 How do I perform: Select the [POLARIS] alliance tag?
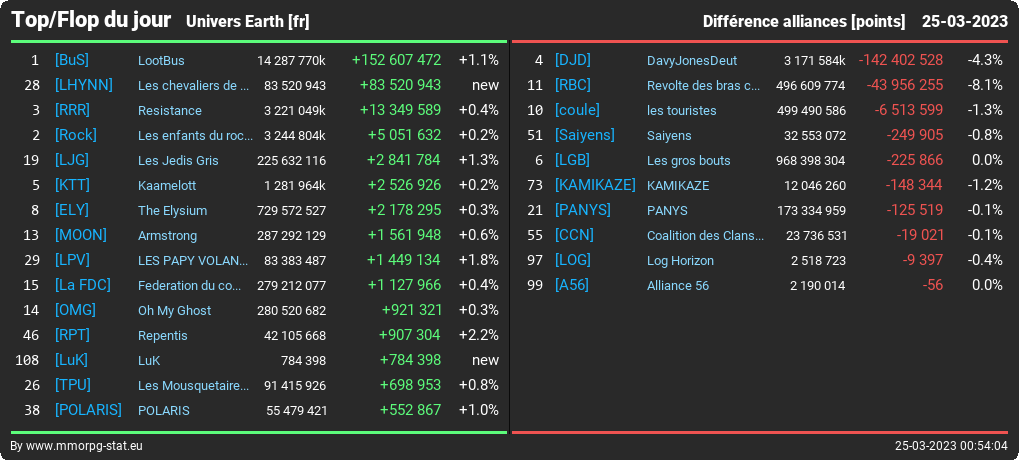88,411
